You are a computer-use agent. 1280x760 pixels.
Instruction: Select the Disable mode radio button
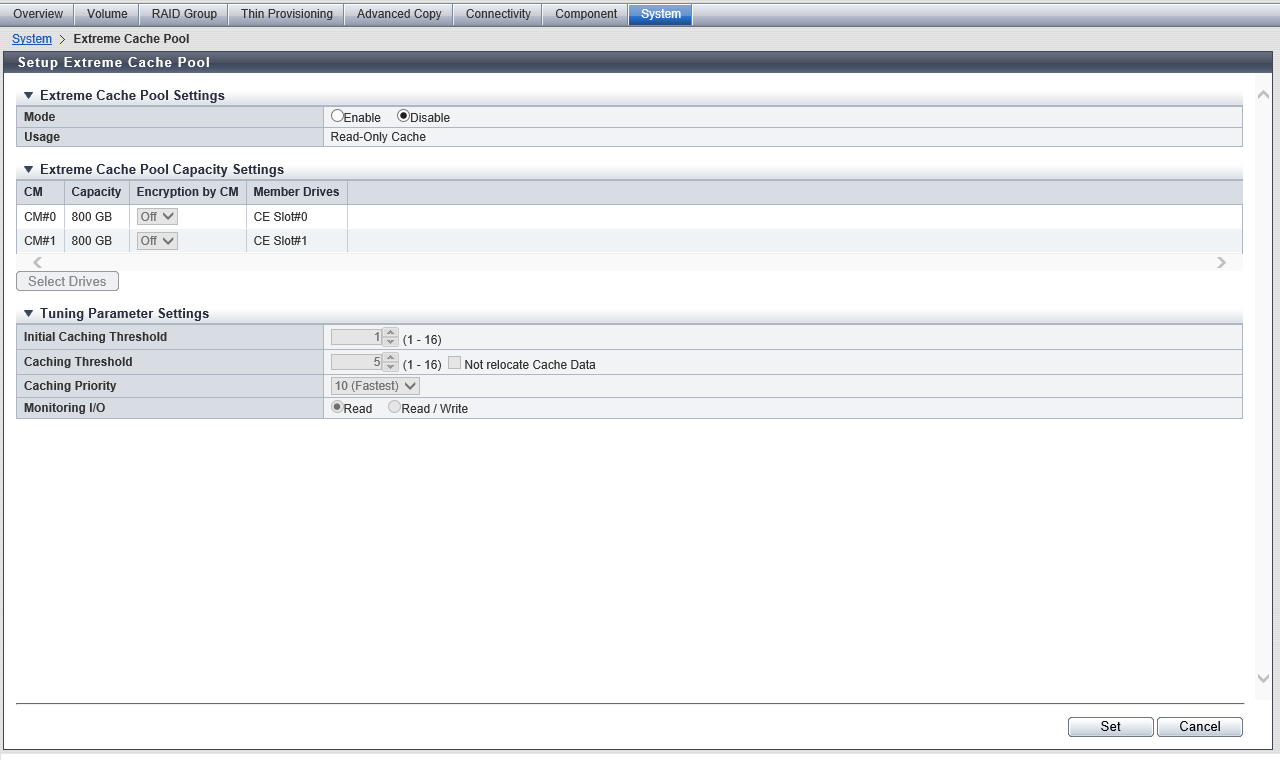[x=404, y=116]
